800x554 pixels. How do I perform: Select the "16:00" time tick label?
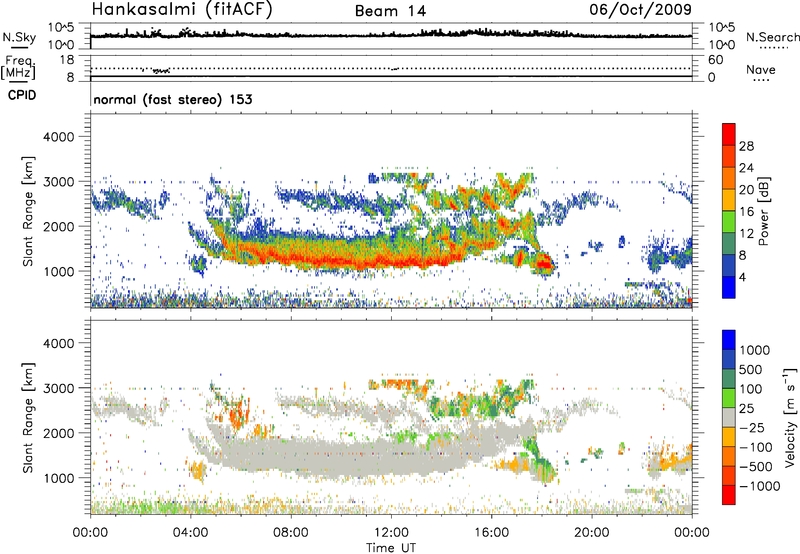[492, 533]
